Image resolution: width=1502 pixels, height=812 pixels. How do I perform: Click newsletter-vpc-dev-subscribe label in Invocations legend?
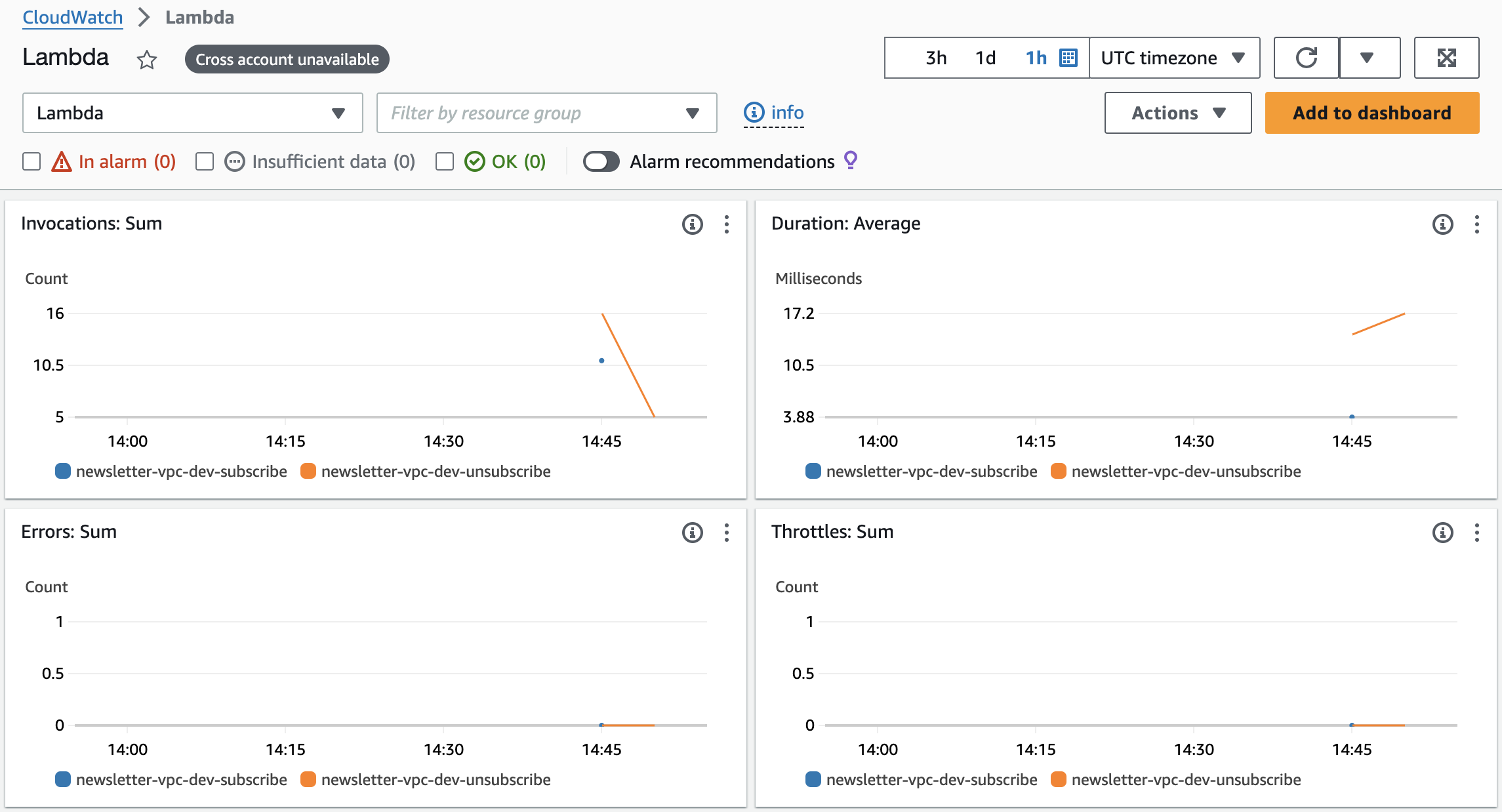click(182, 471)
